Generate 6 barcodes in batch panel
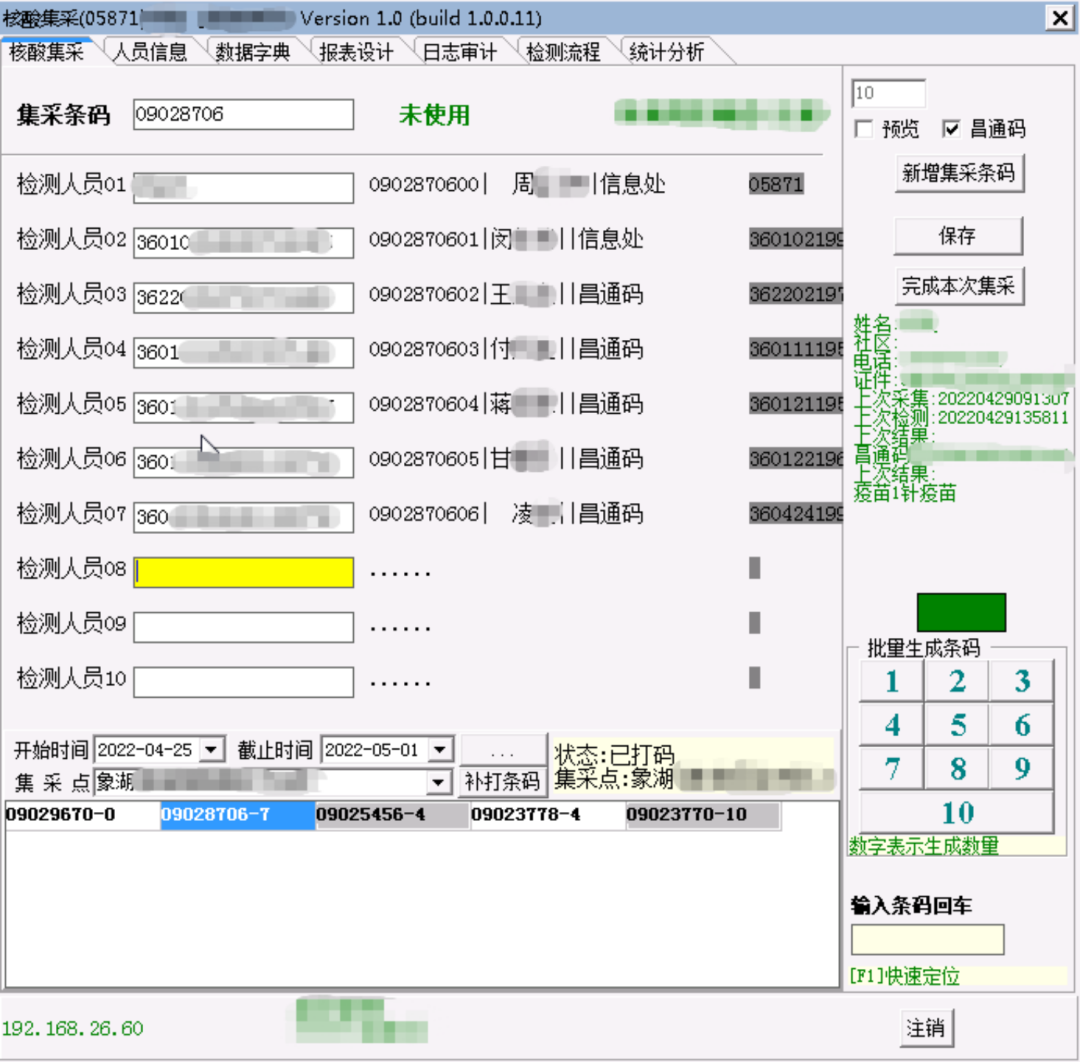Viewport: 1080px width, 1062px height. click(1021, 725)
